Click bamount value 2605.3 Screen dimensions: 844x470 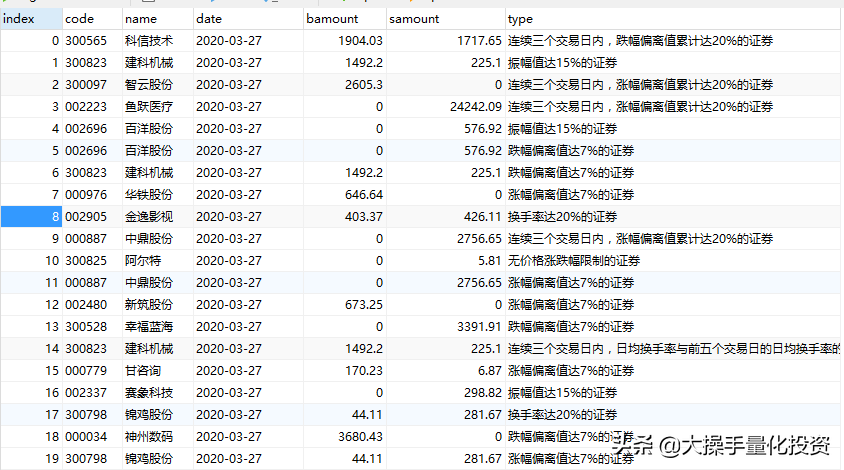(364, 85)
